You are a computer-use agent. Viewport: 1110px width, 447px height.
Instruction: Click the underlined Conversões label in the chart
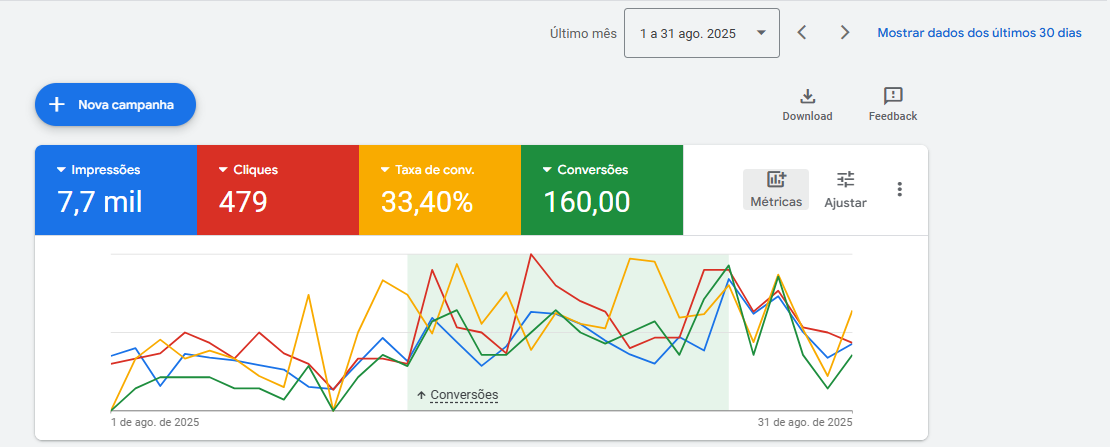coord(464,395)
